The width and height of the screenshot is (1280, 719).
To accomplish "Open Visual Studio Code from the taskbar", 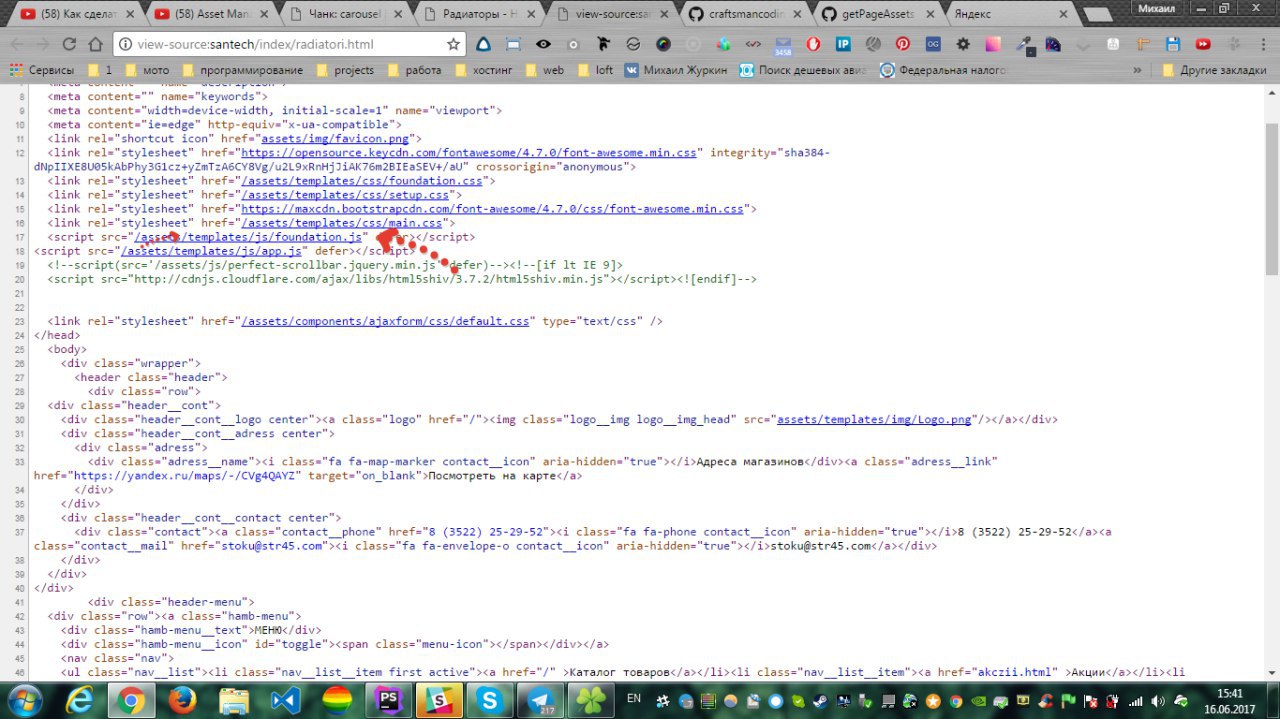I will pos(285,699).
